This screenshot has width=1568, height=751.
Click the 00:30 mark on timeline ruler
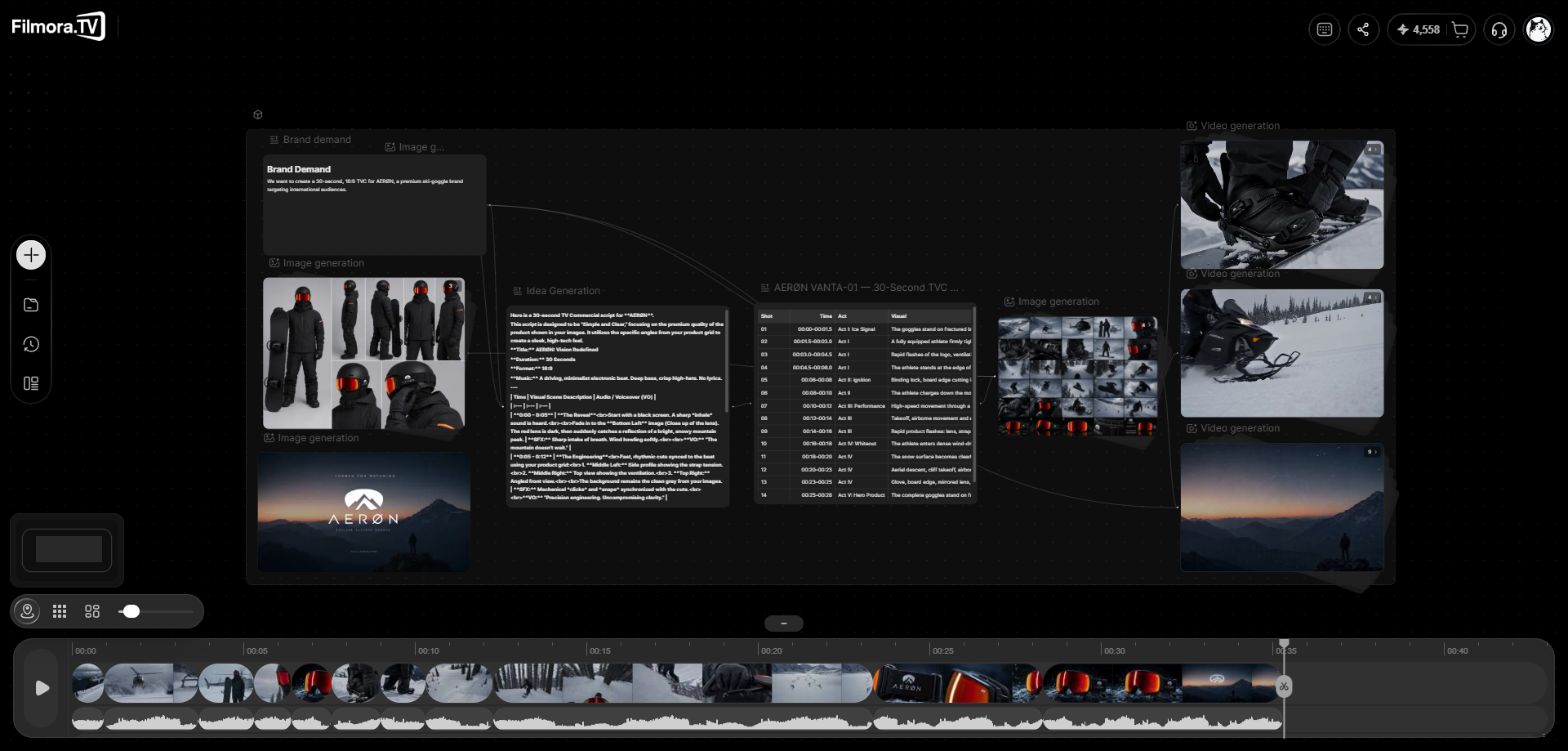[x=1114, y=651]
